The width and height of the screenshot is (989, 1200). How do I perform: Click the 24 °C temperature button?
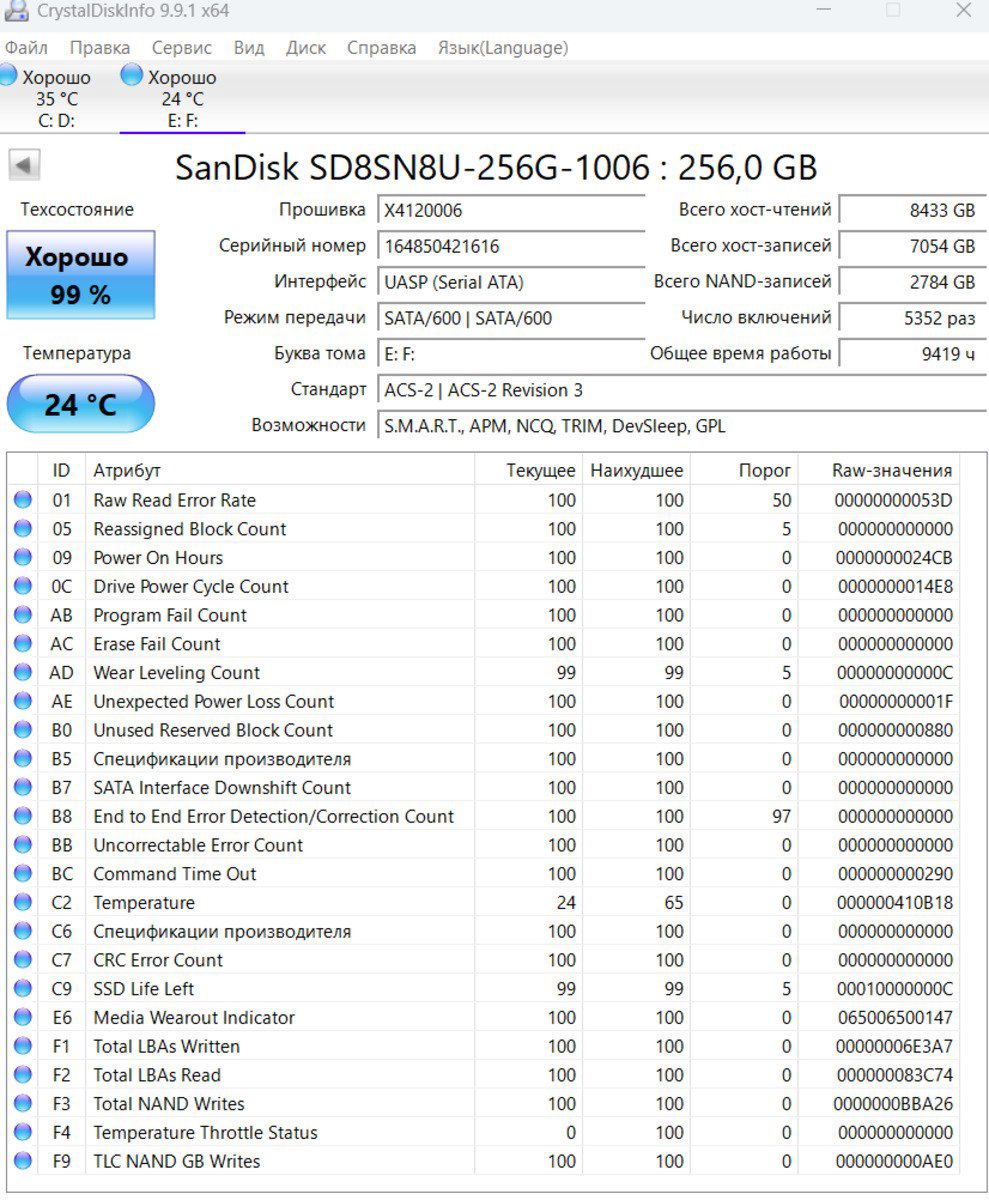(x=81, y=404)
